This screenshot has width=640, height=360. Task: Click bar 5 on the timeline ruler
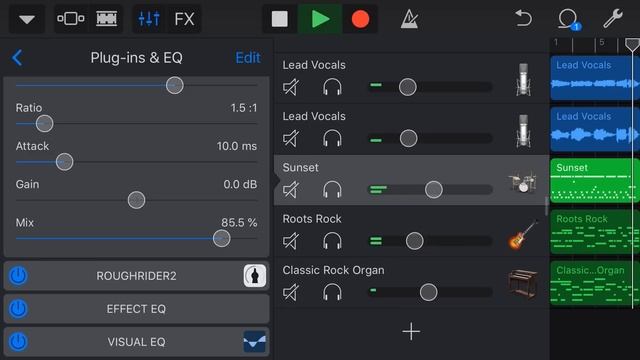pos(602,42)
